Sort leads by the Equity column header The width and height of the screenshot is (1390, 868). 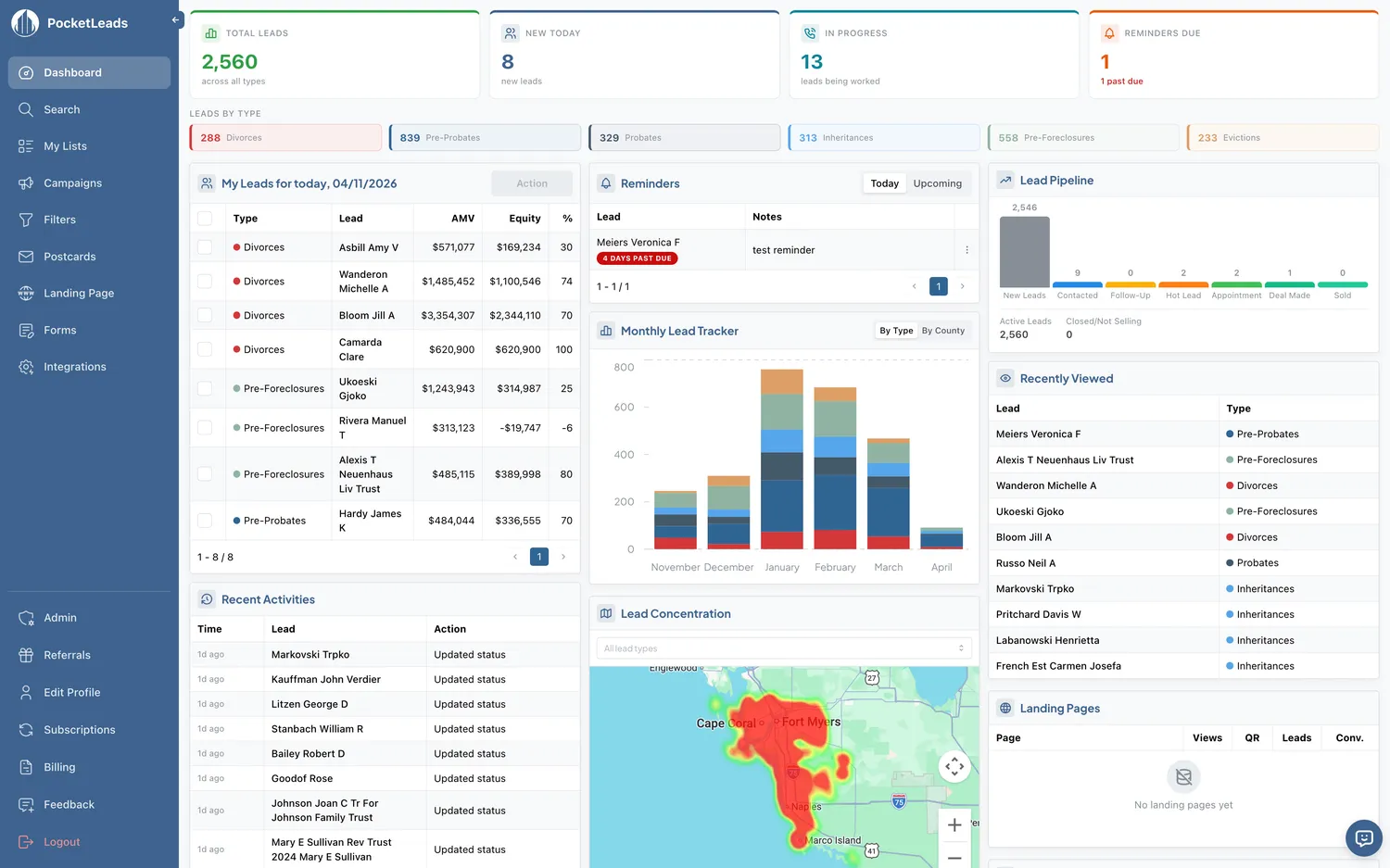[524, 219]
